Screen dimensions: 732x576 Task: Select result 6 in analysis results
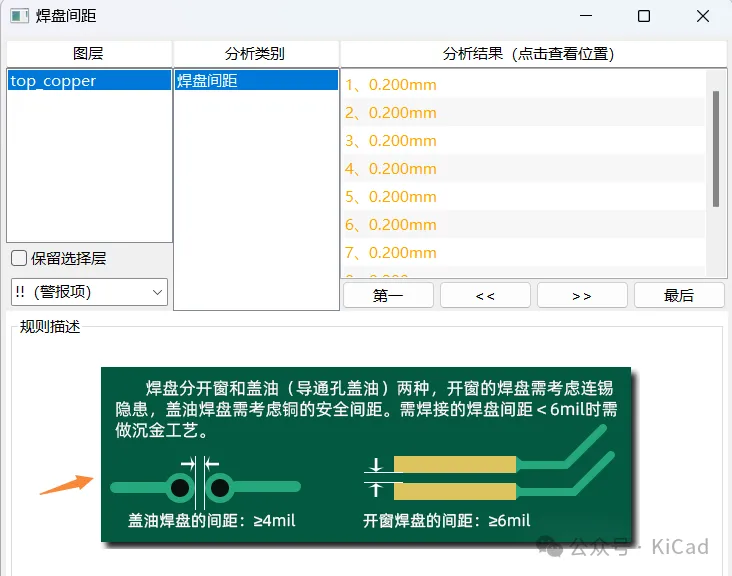pyautogui.click(x=391, y=225)
